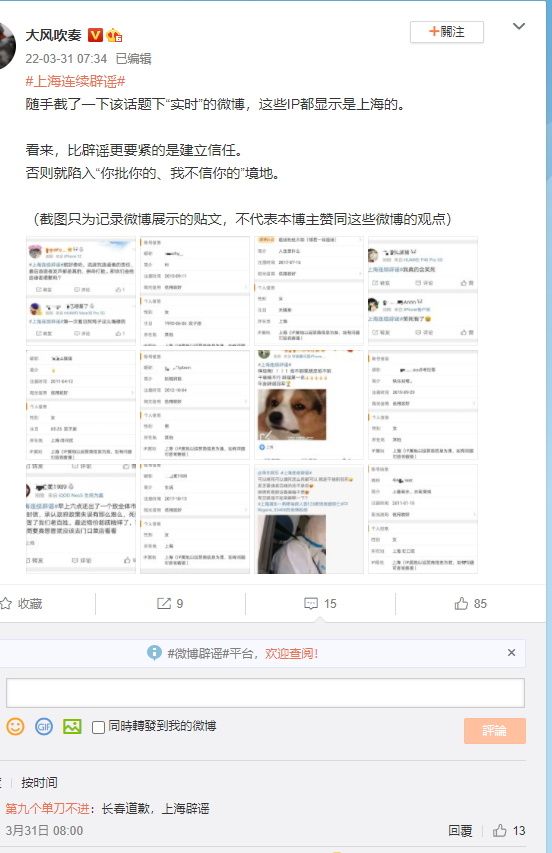Submit comment with the 評論 button
This screenshot has height=853, width=552.
(494, 731)
